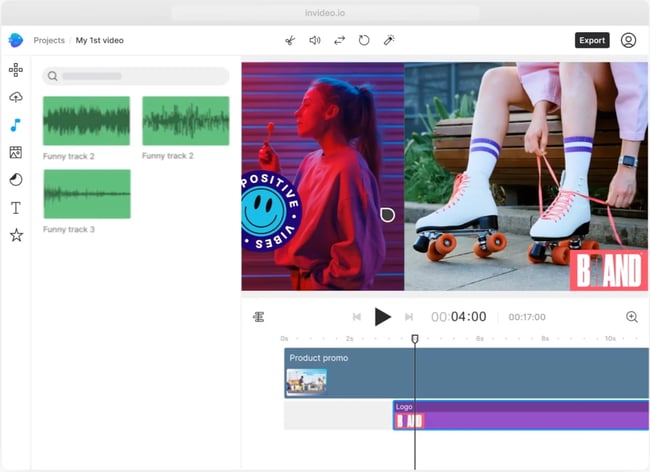
Task: Go to Projects in breadcrumb
Action: click(x=49, y=41)
